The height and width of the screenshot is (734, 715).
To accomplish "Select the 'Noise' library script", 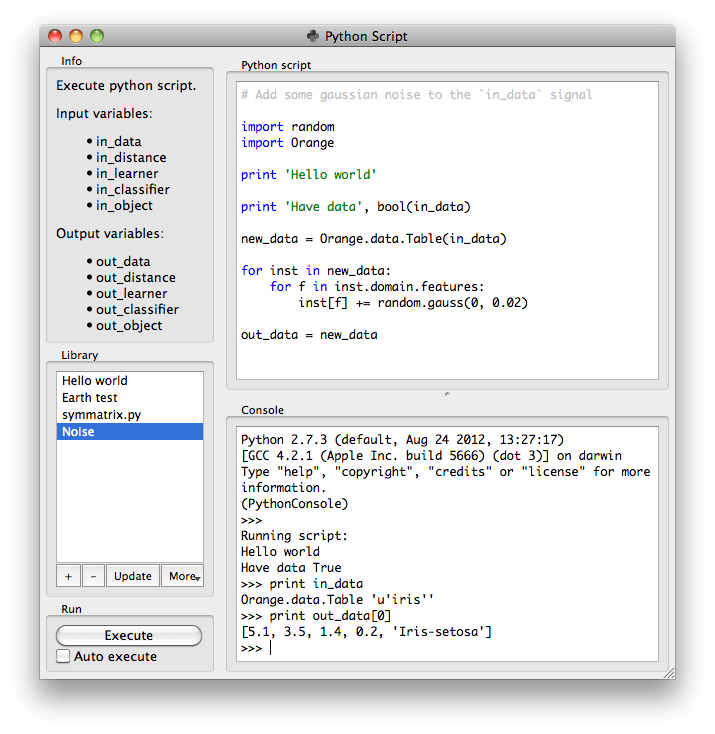I will [x=130, y=432].
